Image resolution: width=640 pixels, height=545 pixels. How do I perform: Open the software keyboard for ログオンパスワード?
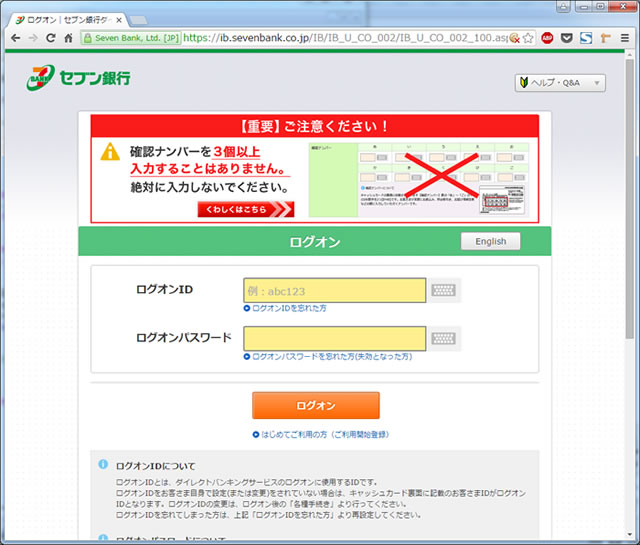(444, 338)
